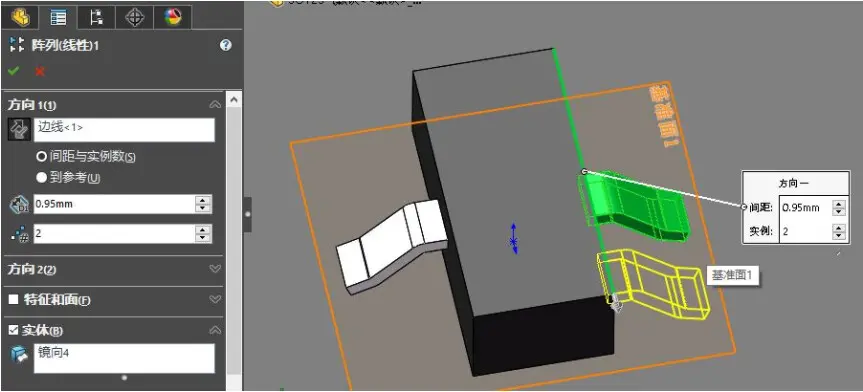Decrease callout instance count down arrow

click(839, 236)
